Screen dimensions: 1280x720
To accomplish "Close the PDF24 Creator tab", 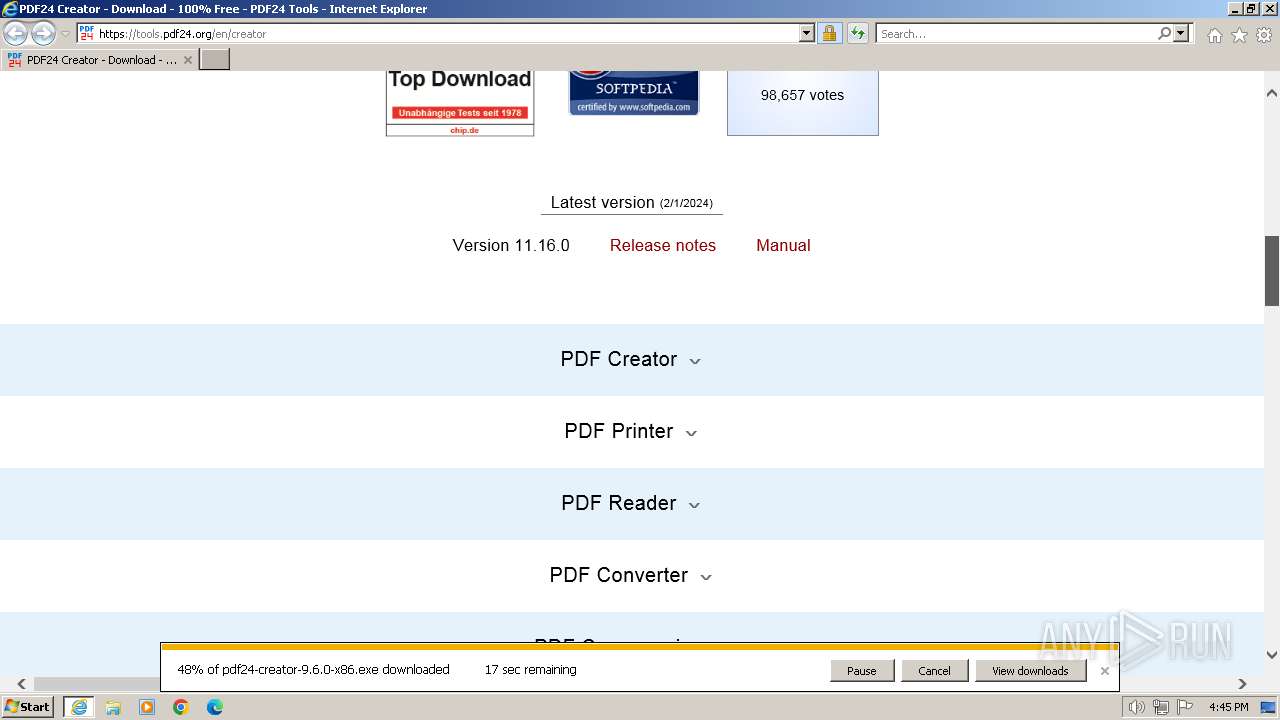I will click(188, 60).
